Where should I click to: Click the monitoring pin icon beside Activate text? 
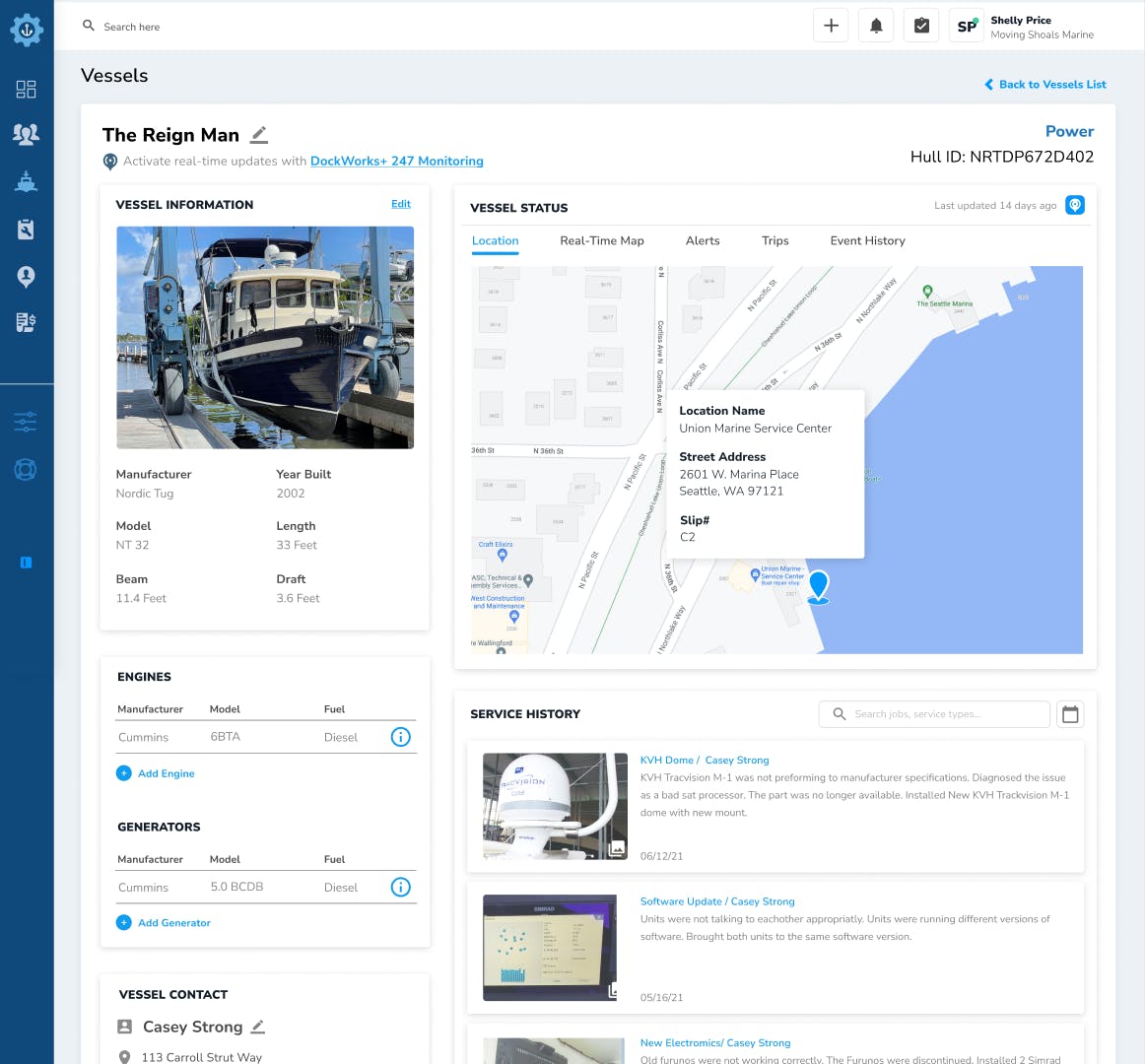(110, 162)
